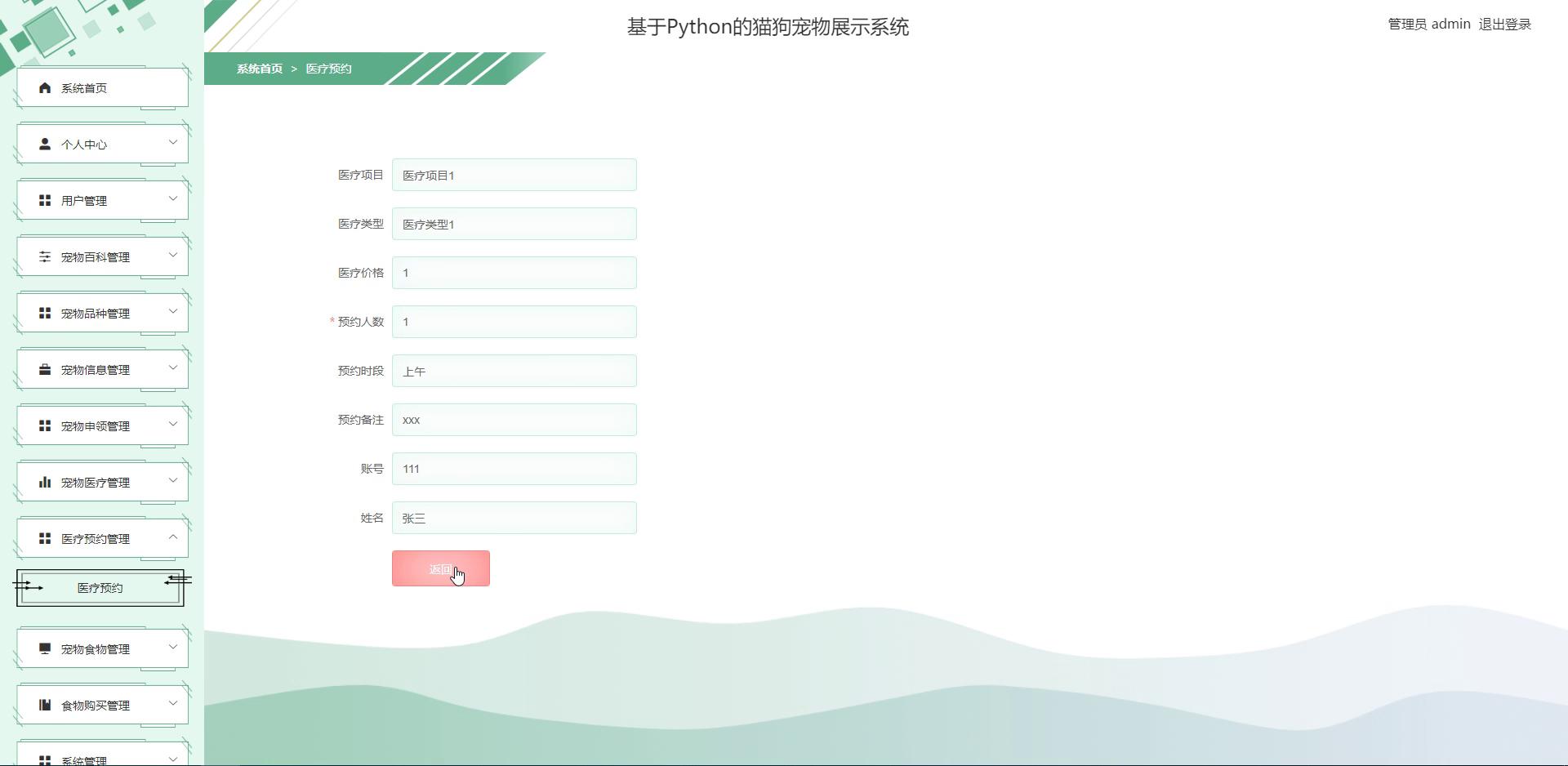Open the 个人中心 menu label

click(84, 145)
